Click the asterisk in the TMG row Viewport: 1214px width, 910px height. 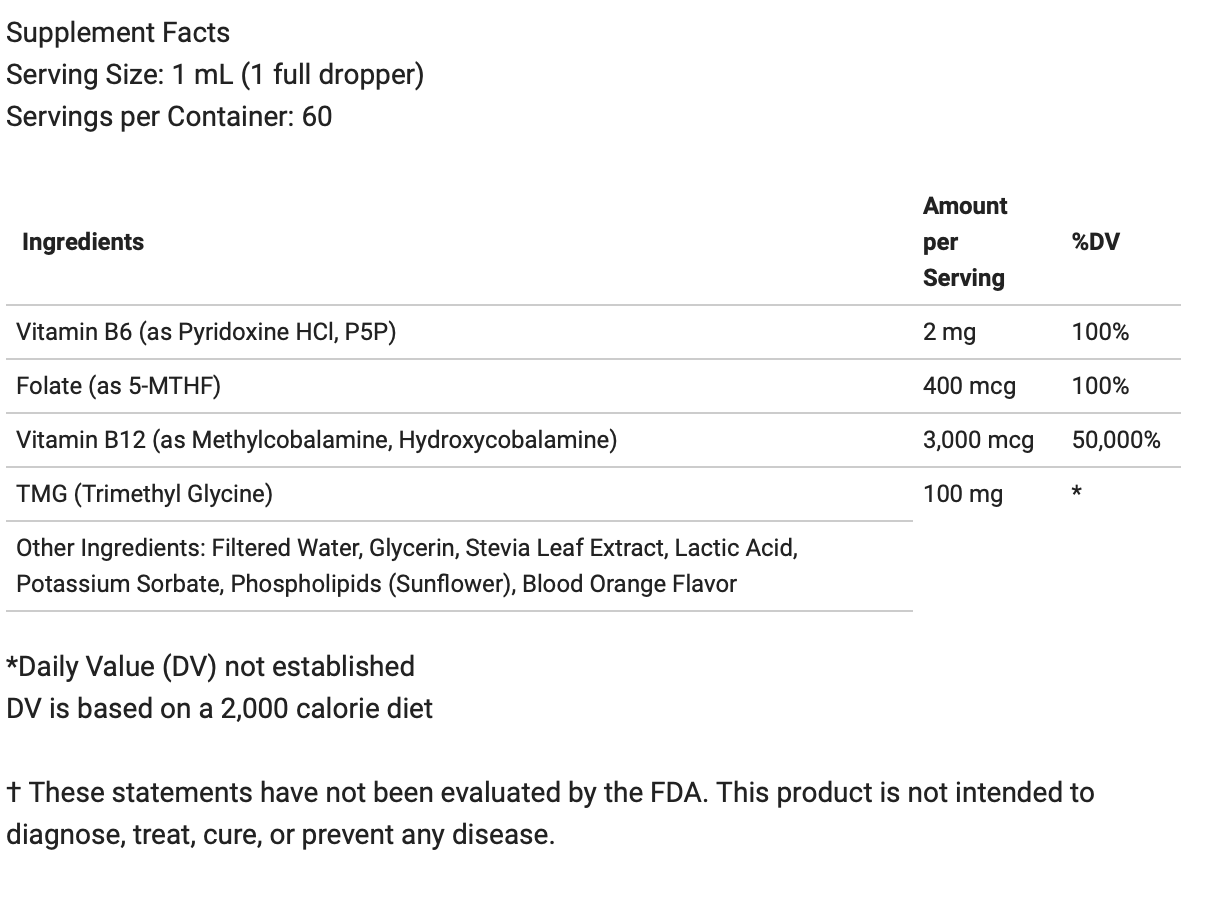pos(1077,493)
